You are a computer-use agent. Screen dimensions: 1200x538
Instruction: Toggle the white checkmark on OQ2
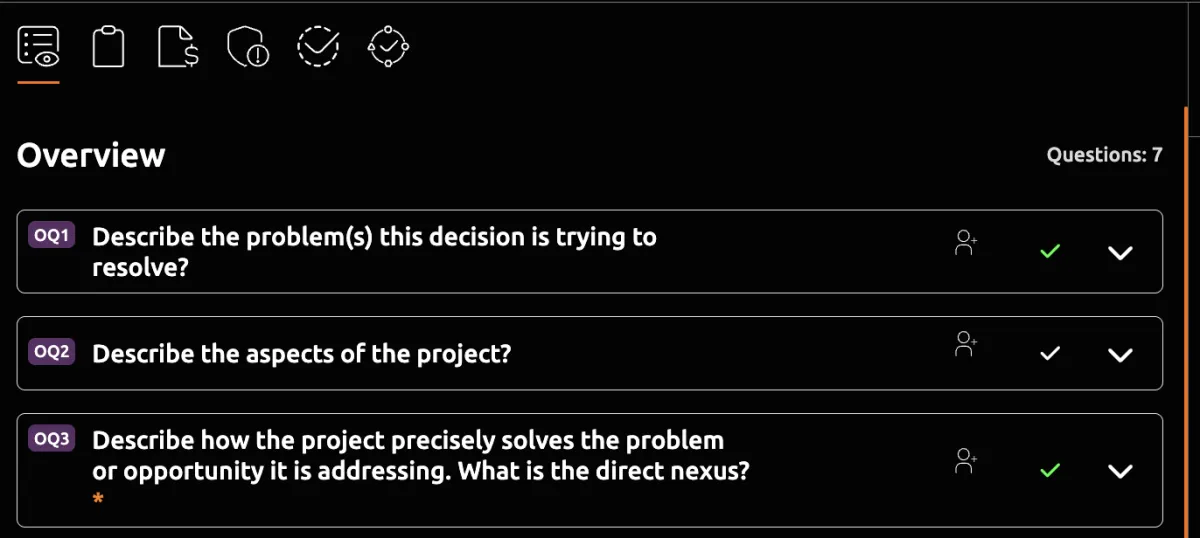tap(1049, 354)
